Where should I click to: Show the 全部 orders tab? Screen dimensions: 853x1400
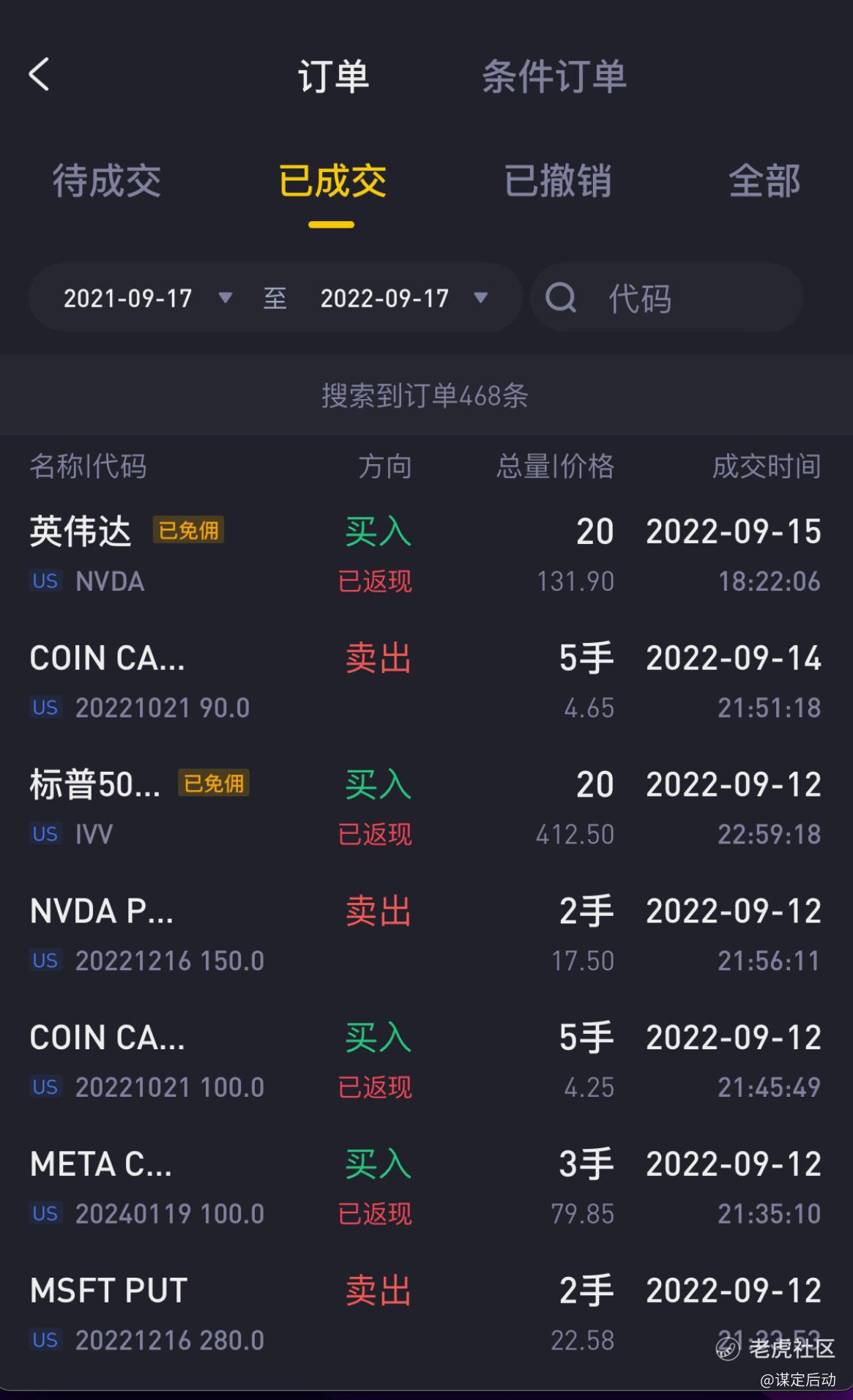(764, 181)
